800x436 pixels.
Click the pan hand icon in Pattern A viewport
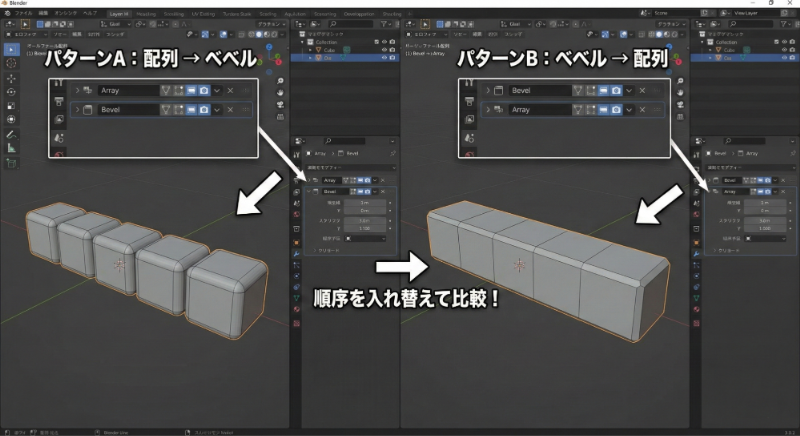pyautogui.click(x=280, y=93)
